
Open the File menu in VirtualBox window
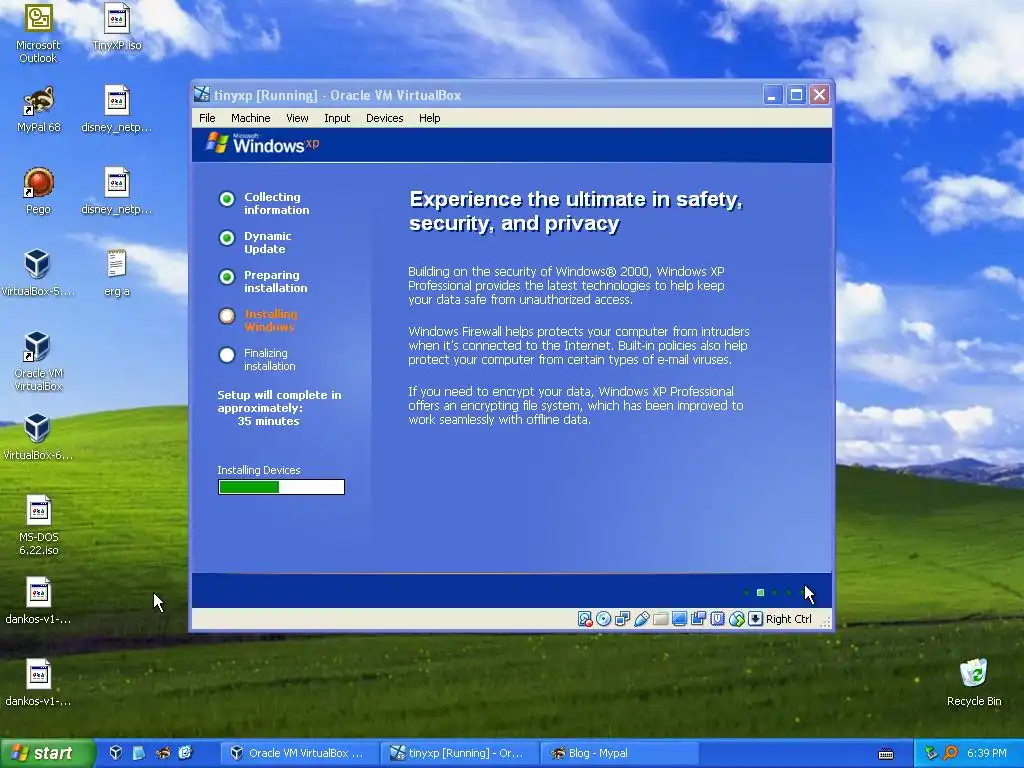click(207, 118)
